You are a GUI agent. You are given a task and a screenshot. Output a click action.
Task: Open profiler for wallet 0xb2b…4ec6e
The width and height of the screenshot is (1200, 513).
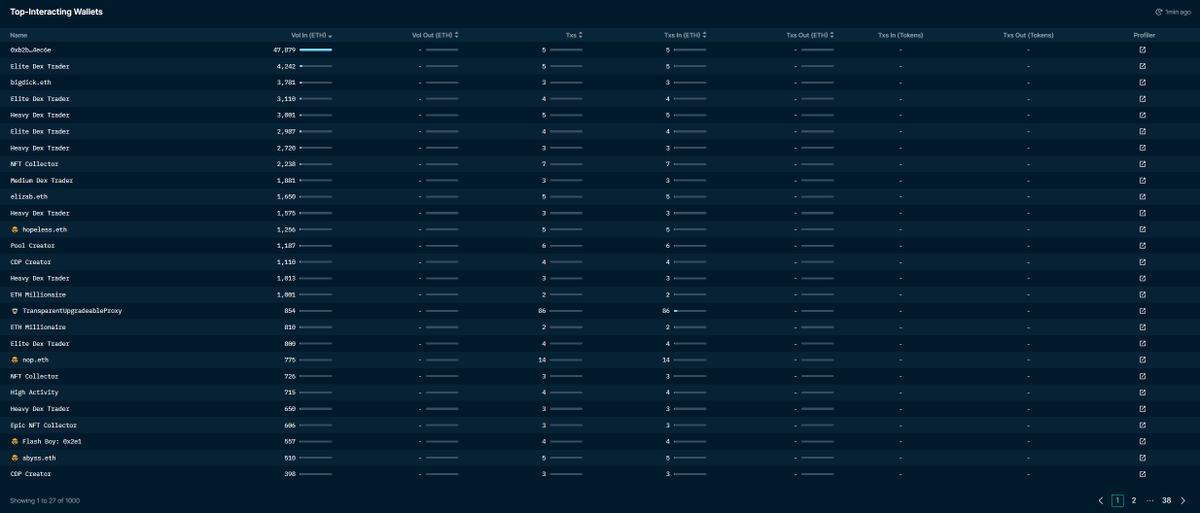click(1143, 50)
